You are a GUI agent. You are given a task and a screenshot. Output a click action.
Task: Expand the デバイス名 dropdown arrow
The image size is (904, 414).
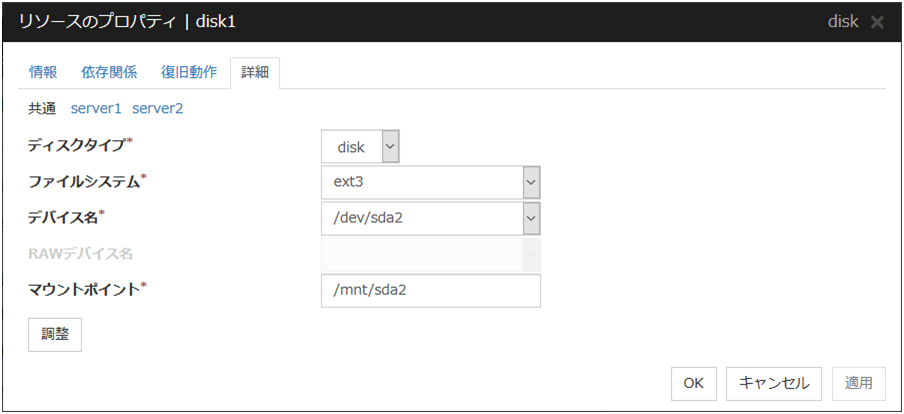[x=531, y=218]
